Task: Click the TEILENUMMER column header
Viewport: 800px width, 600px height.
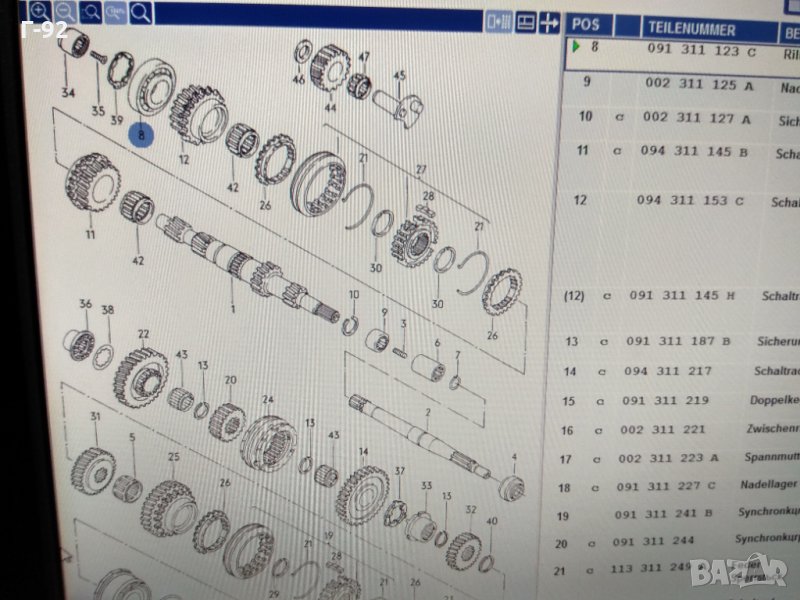Action: (691, 29)
